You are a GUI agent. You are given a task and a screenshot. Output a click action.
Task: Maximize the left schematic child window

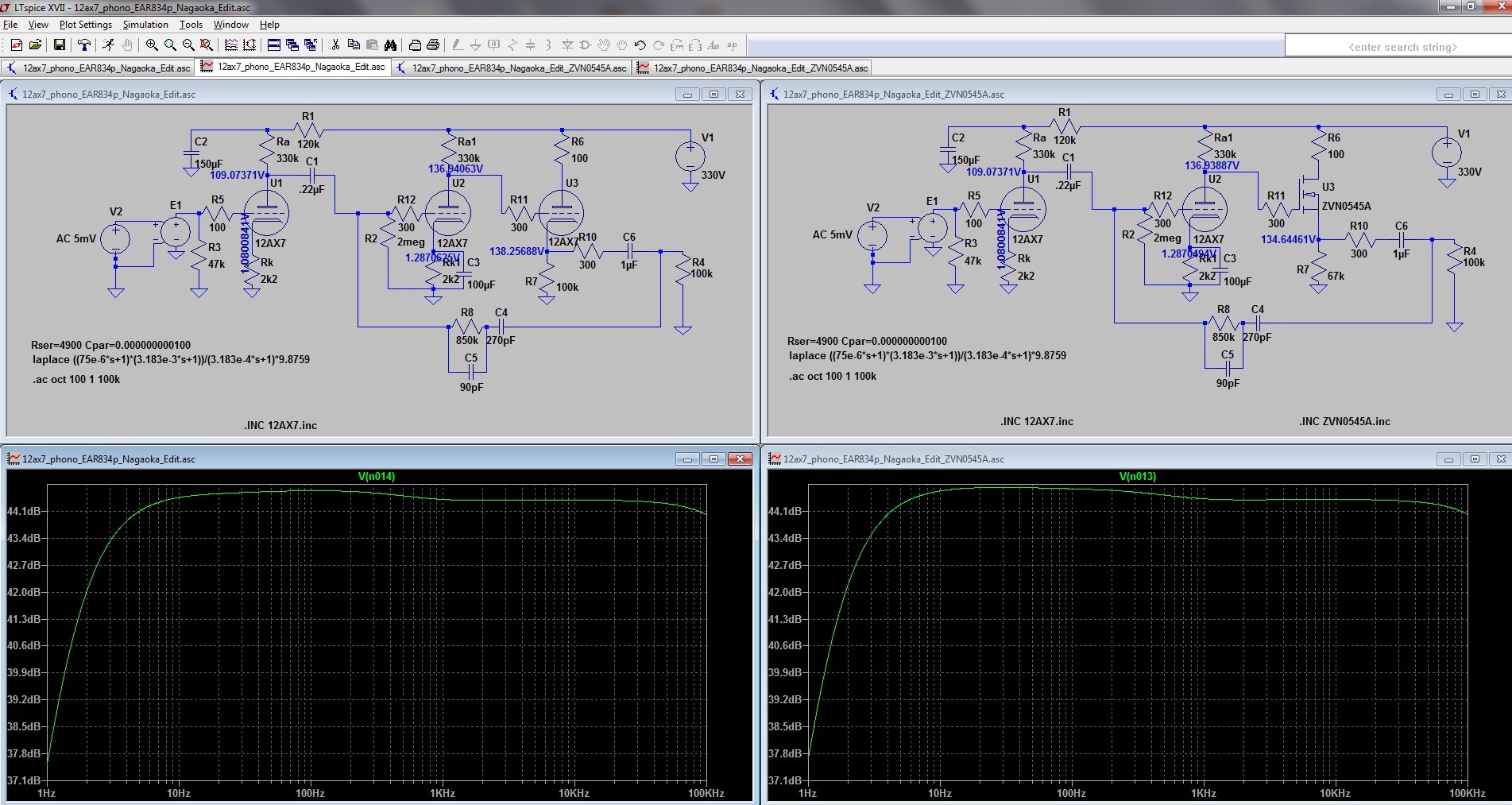pos(713,95)
